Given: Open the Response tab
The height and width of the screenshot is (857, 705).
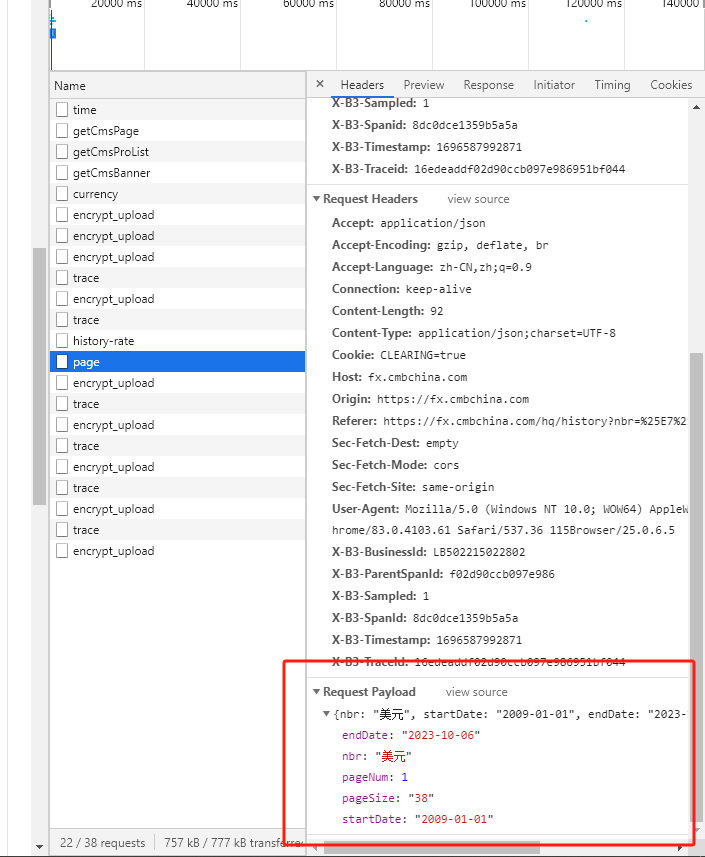Looking at the screenshot, I should (489, 85).
